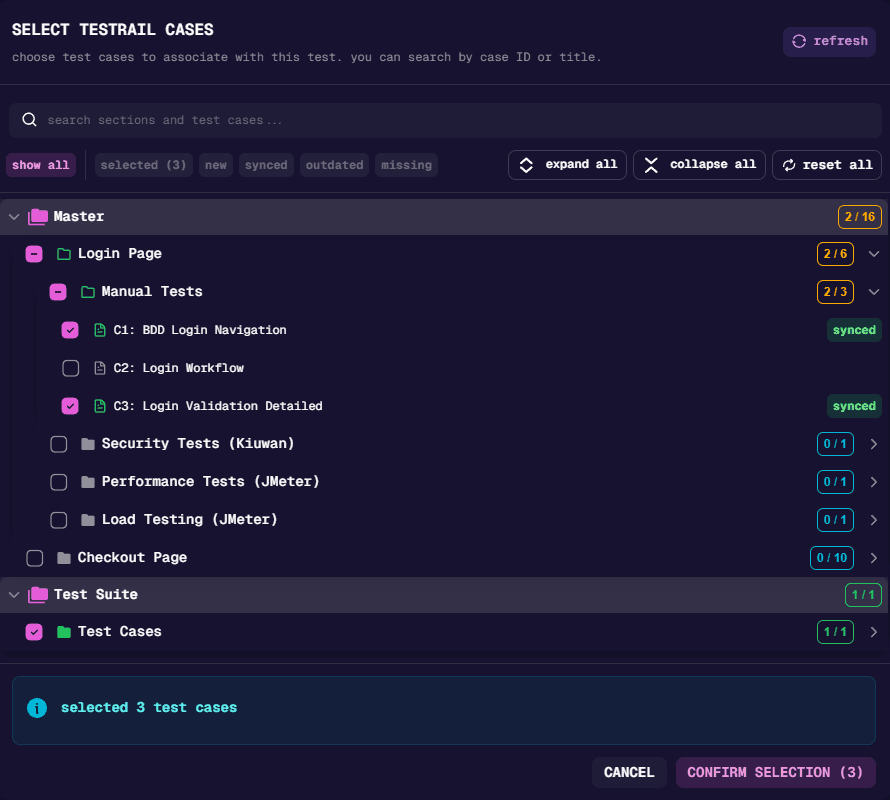Filter by outdated cases

[334, 165]
